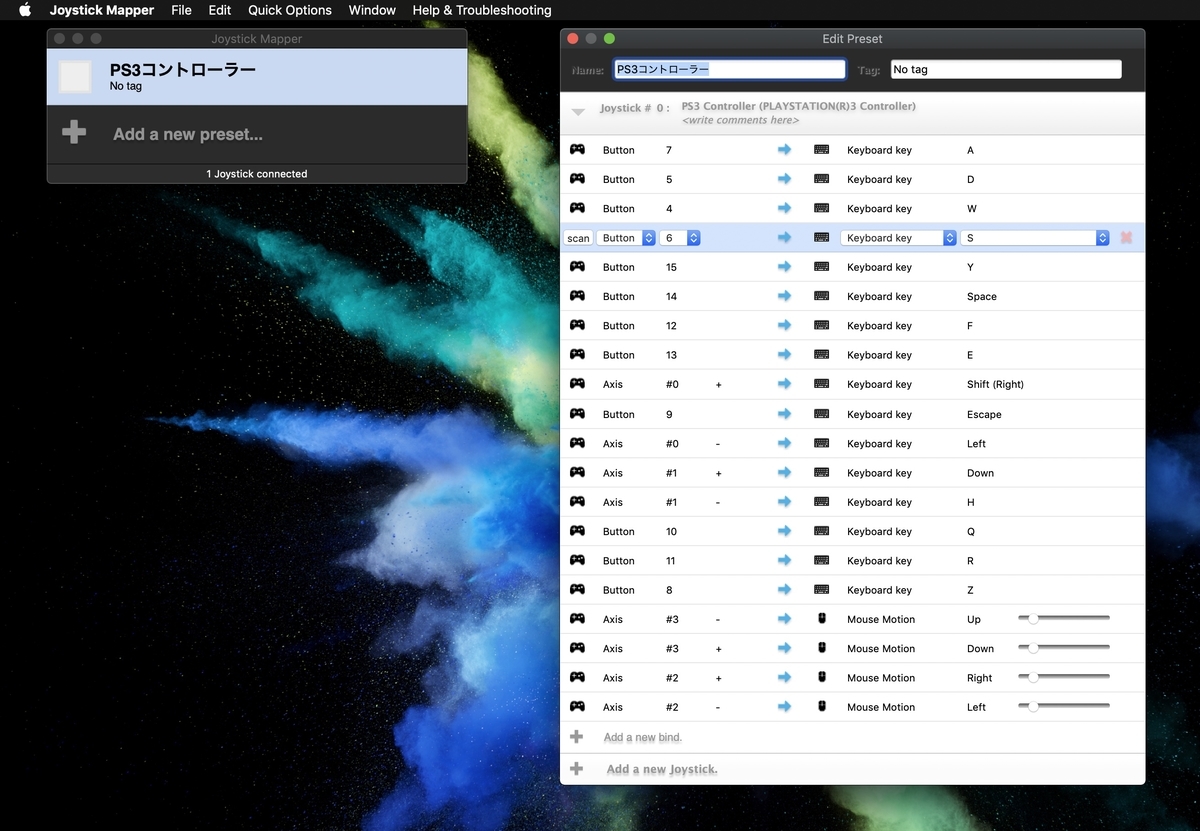Open the Window menu
1200x831 pixels.
click(372, 10)
